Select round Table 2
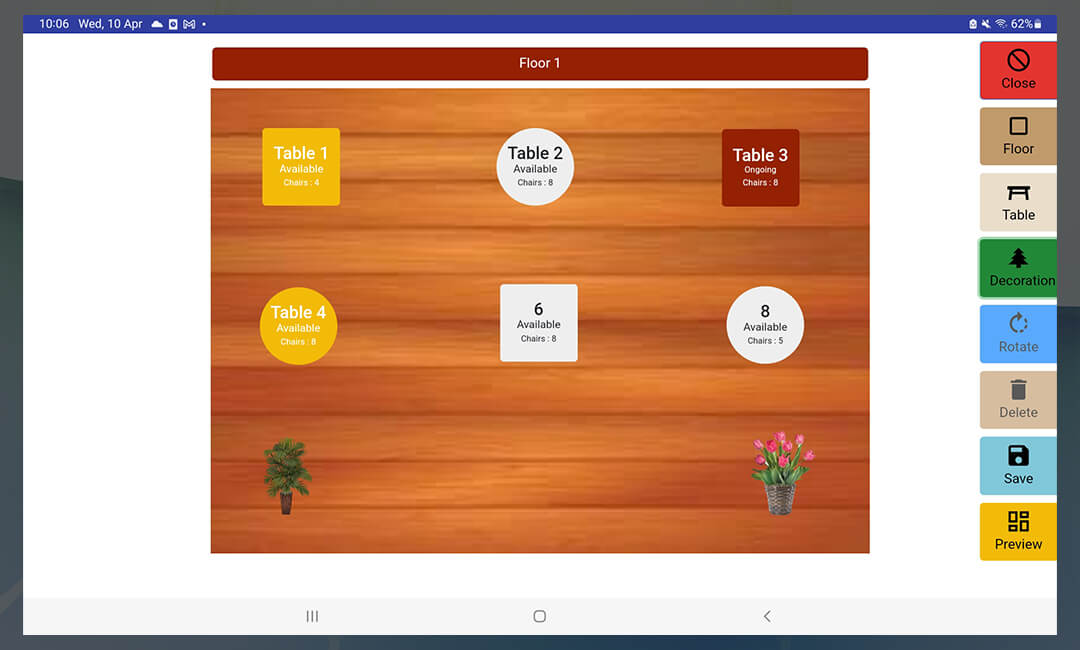 [x=535, y=167]
